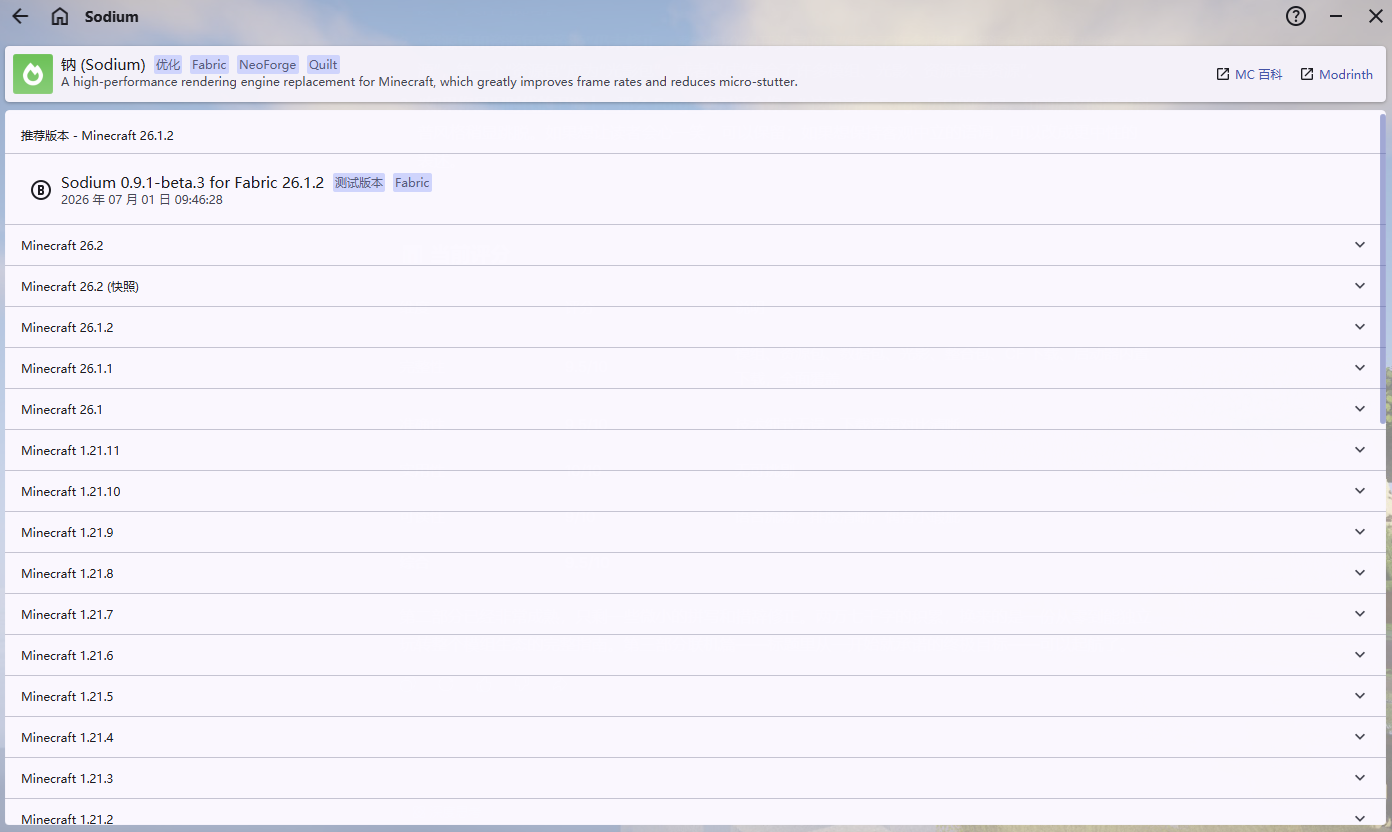The height and width of the screenshot is (832, 1392).
Task: Click the Fabric tag in the mod header
Action: [210, 65]
